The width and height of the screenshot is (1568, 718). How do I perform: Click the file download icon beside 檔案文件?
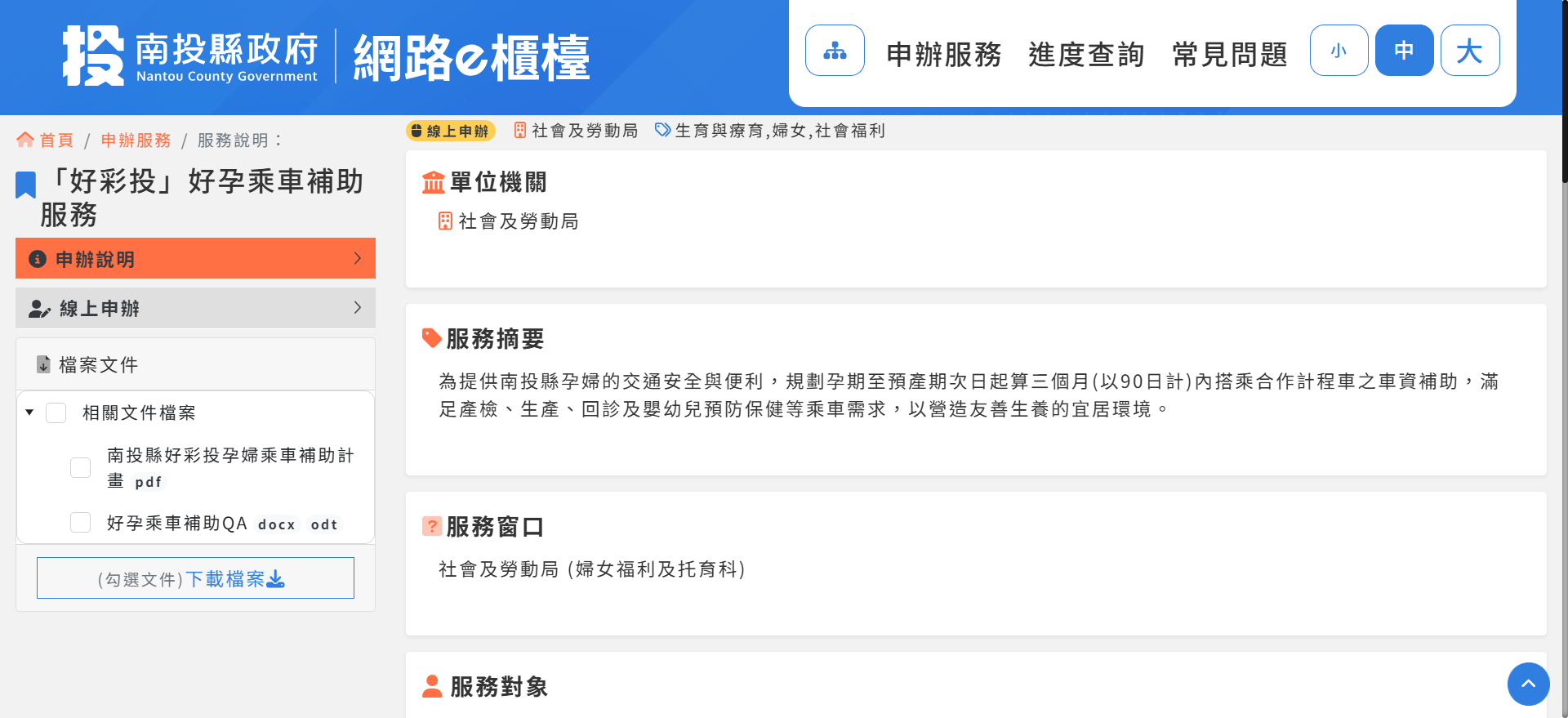click(44, 364)
